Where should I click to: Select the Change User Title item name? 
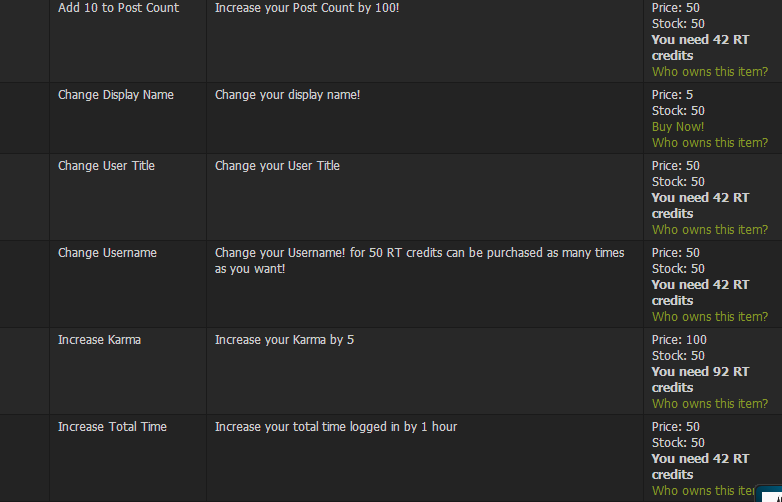pos(106,166)
